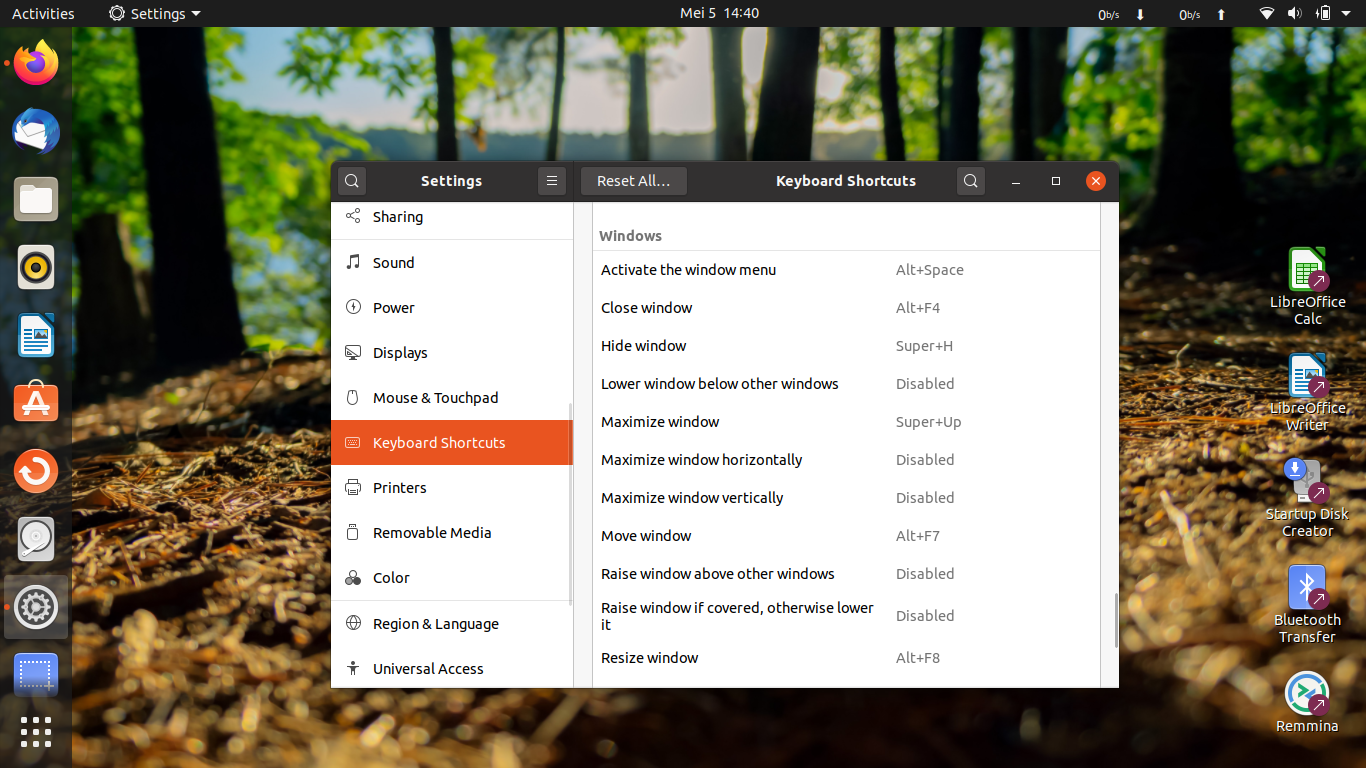
Task: Launch Firefox from the dock
Action: tap(35, 63)
